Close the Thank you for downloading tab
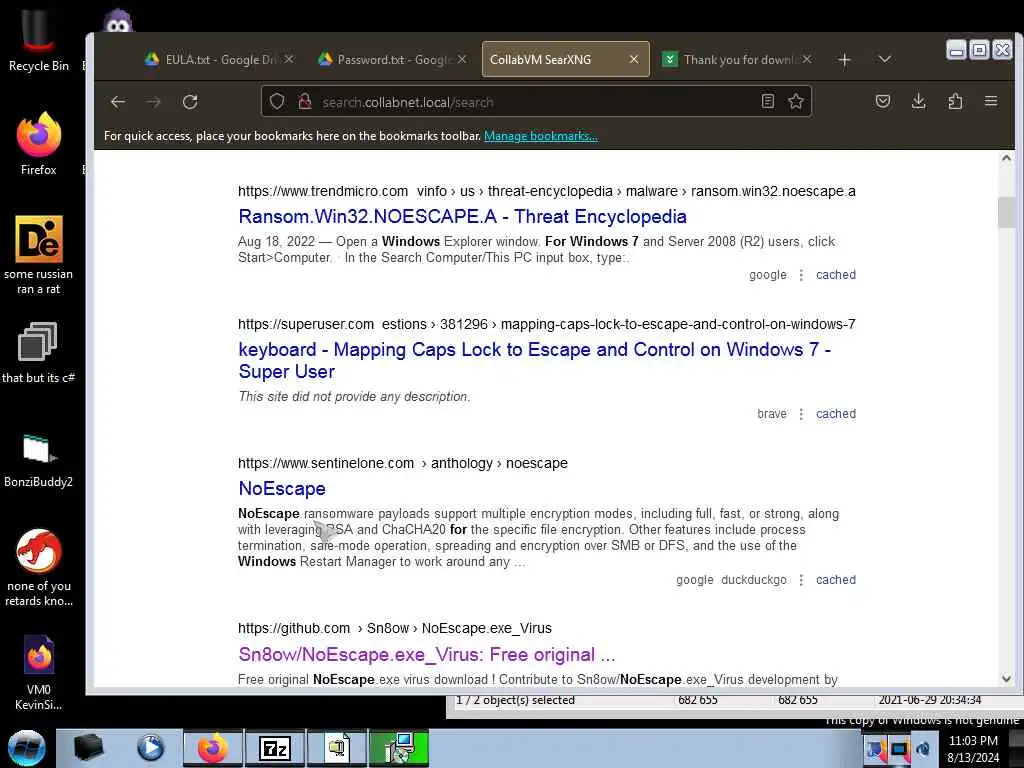Viewport: 1024px width, 768px height. pos(807,59)
